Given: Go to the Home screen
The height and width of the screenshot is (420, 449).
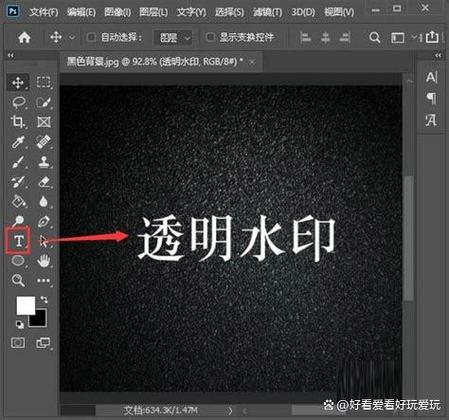Looking at the screenshot, I should point(24,37).
